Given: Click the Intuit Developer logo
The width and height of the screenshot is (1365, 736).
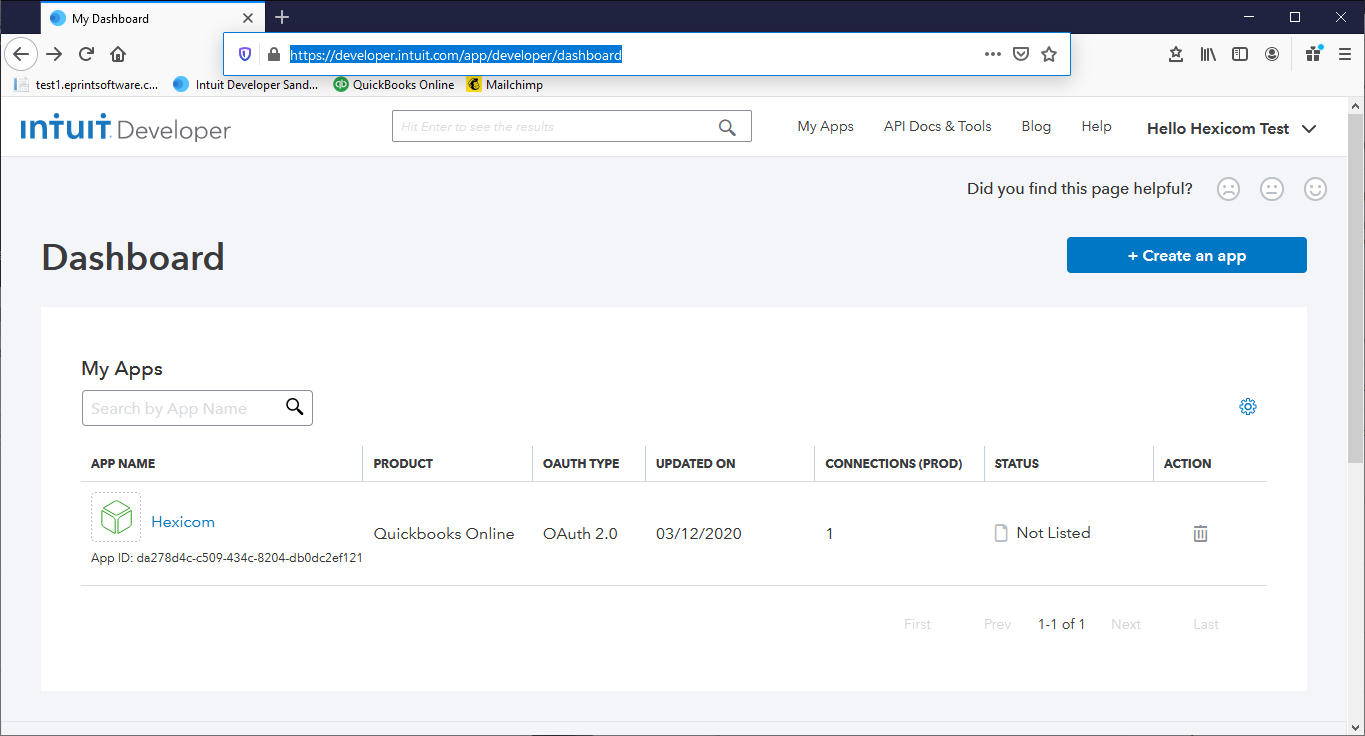Looking at the screenshot, I should tap(126, 128).
